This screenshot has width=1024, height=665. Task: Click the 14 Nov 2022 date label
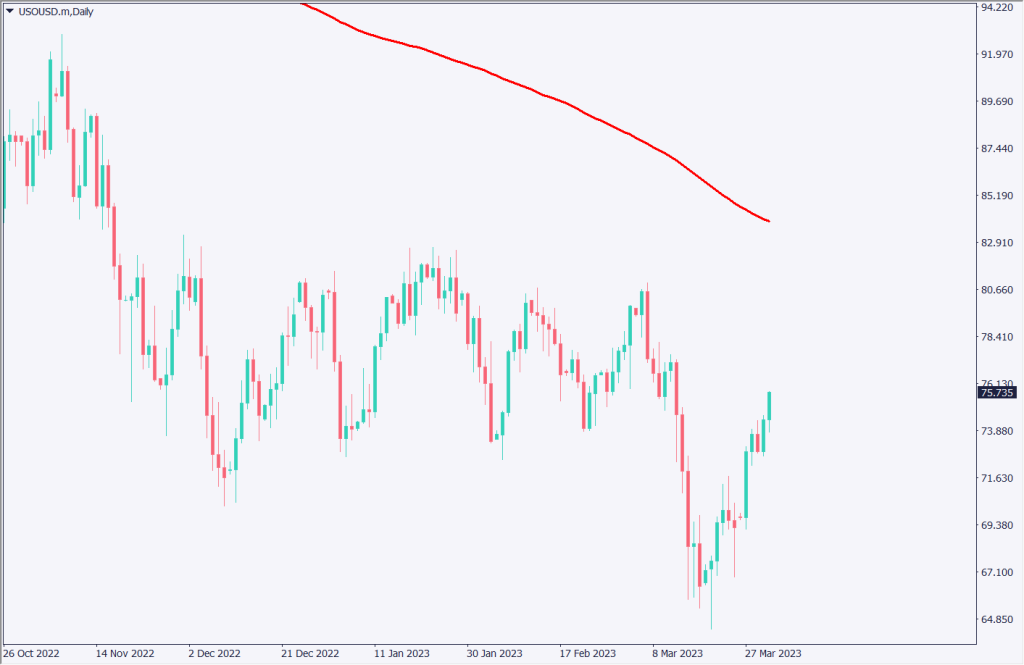(x=124, y=653)
